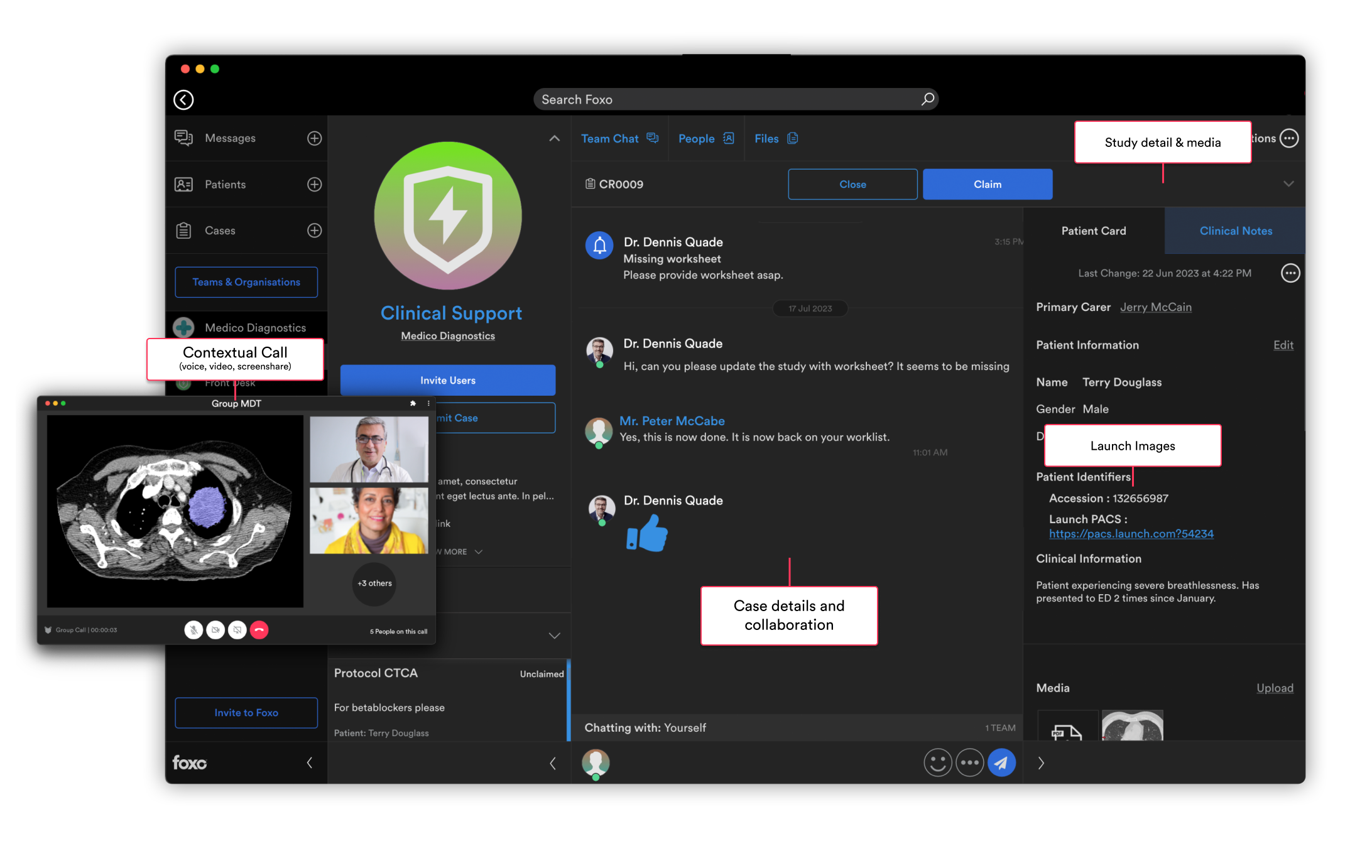The width and height of the screenshot is (1372, 868).
Task: Collapse the Clinical Support panel with the up chevron
Action: pyautogui.click(x=553, y=138)
